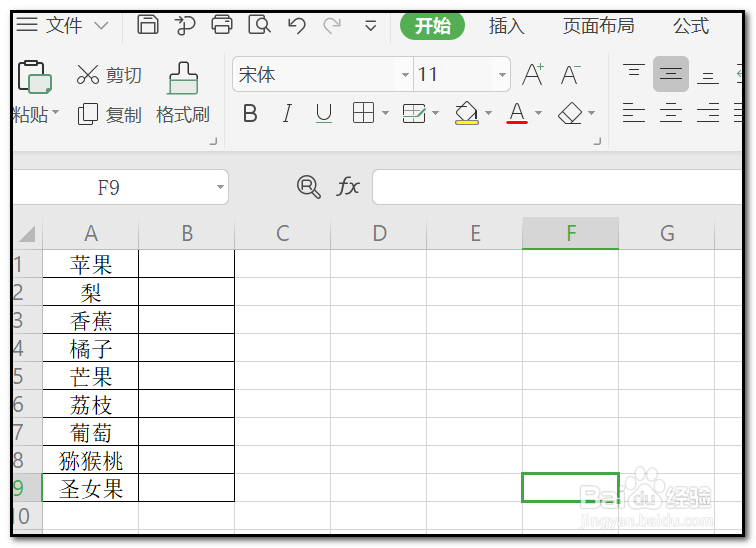The height and width of the screenshot is (548, 756).
Task: Open font settings dialog launcher
Action: point(597,141)
